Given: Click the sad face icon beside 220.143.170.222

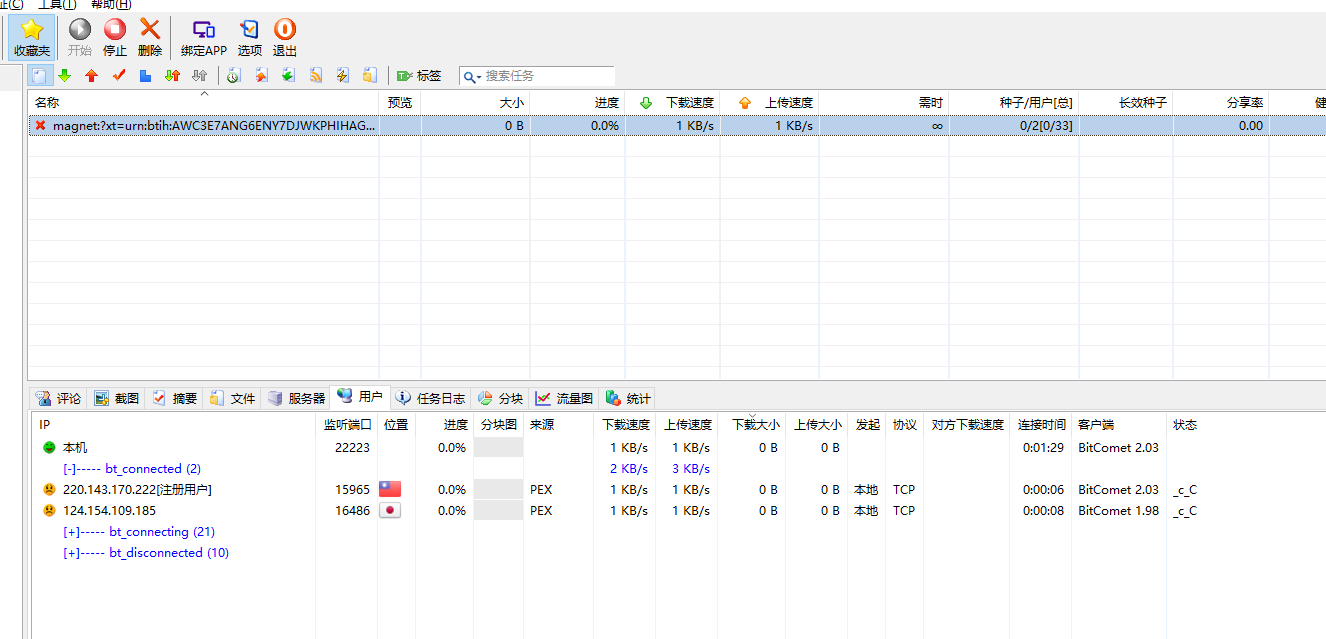Looking at the screenshot, I should [49, 490].
